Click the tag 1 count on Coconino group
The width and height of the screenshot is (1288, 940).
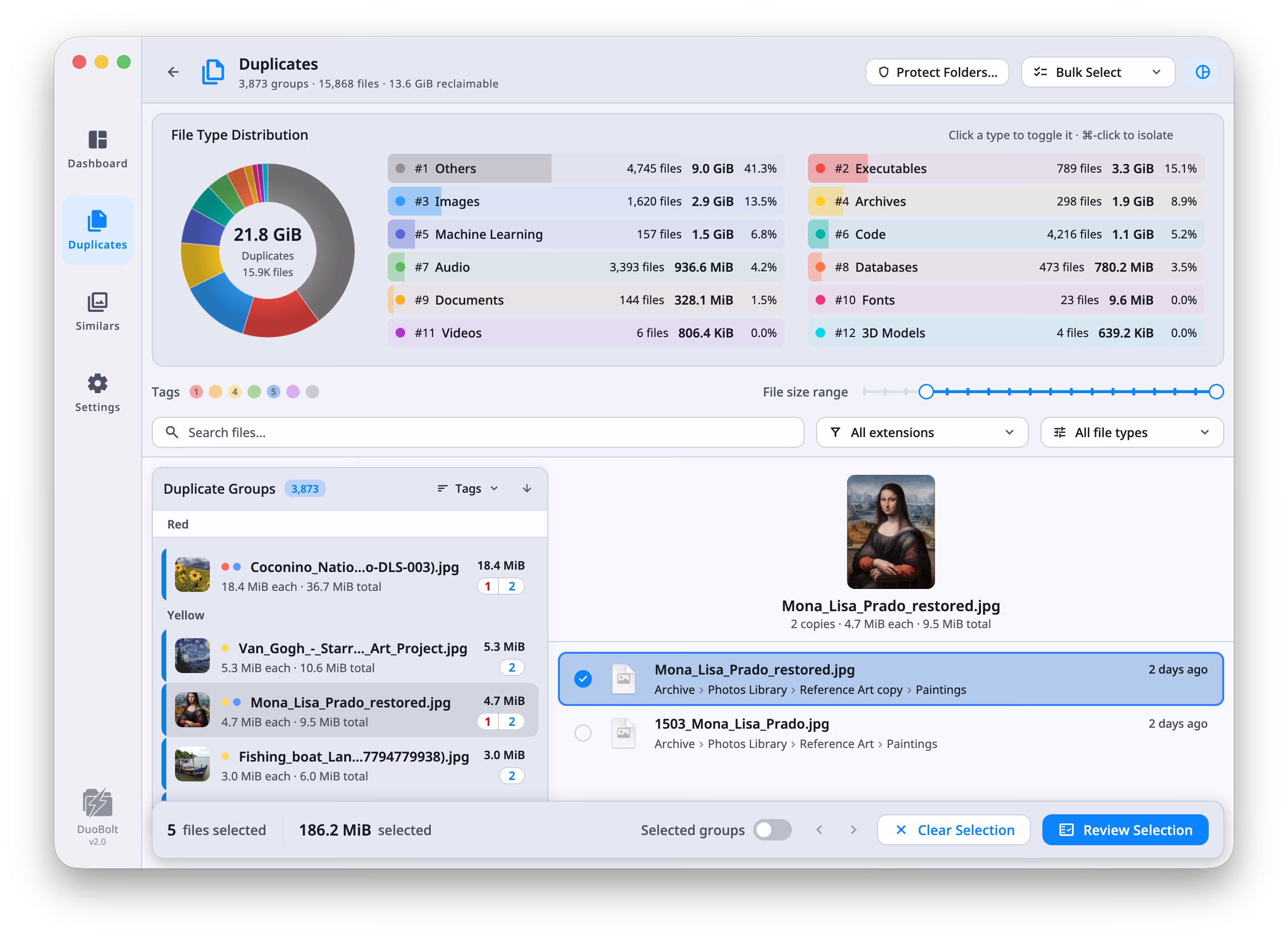(x=487, y=587)
